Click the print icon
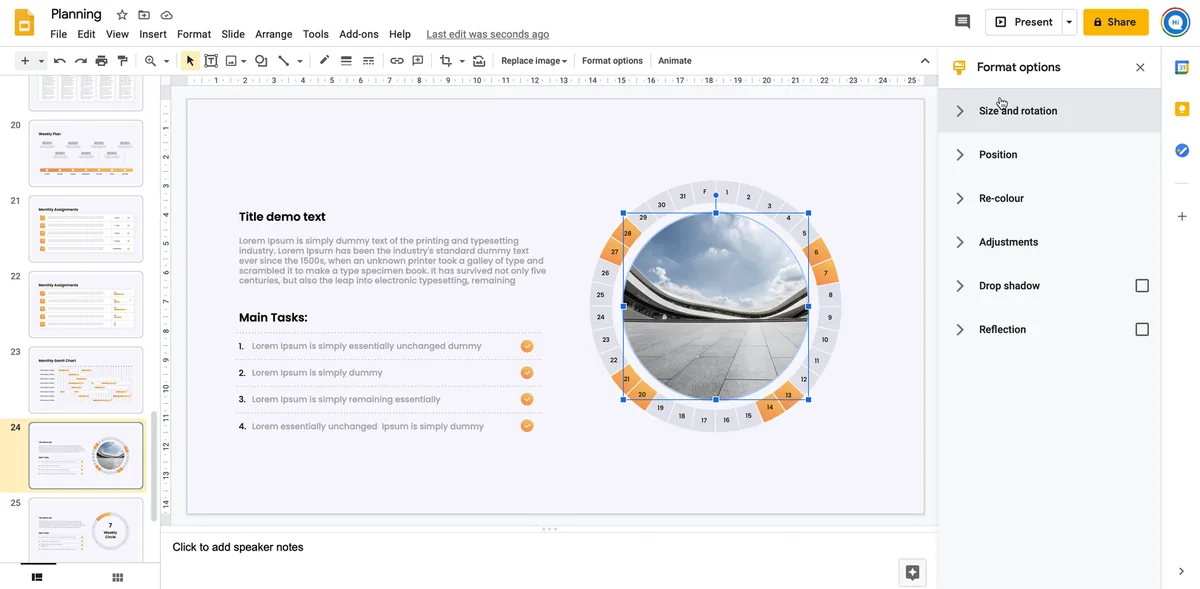Viewport: 1200px width, 589px height. pyautogui.click(x=102, y=61)
